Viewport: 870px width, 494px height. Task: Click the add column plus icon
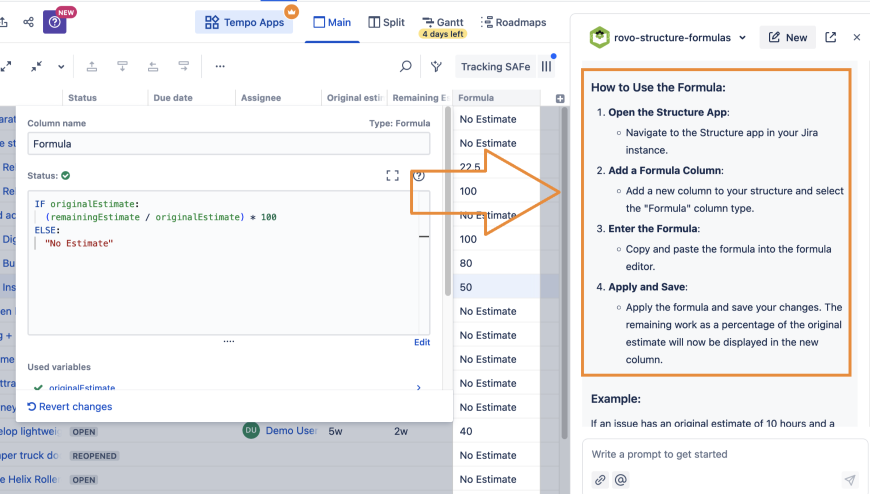tap(560, 98)
